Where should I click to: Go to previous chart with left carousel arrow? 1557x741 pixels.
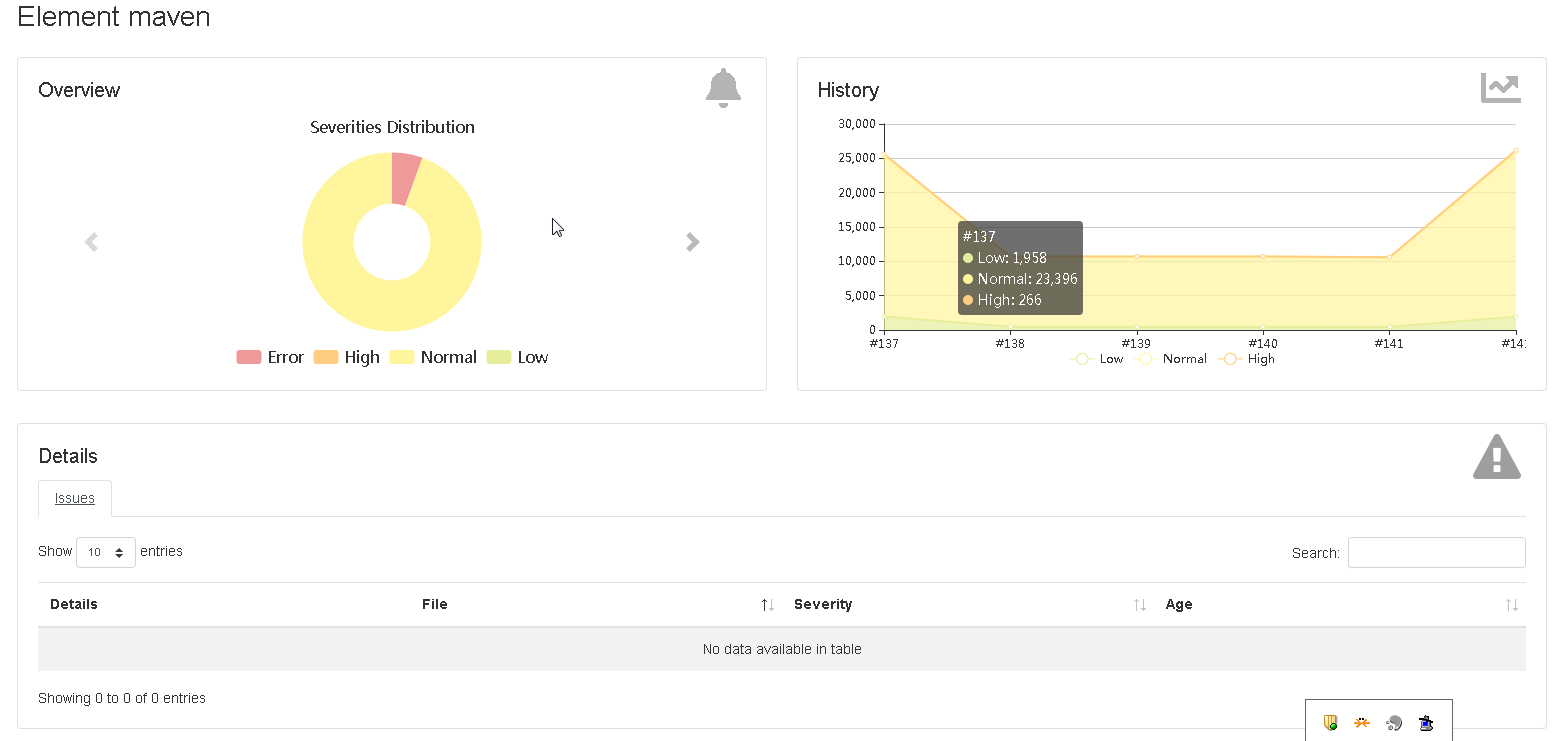91,242
